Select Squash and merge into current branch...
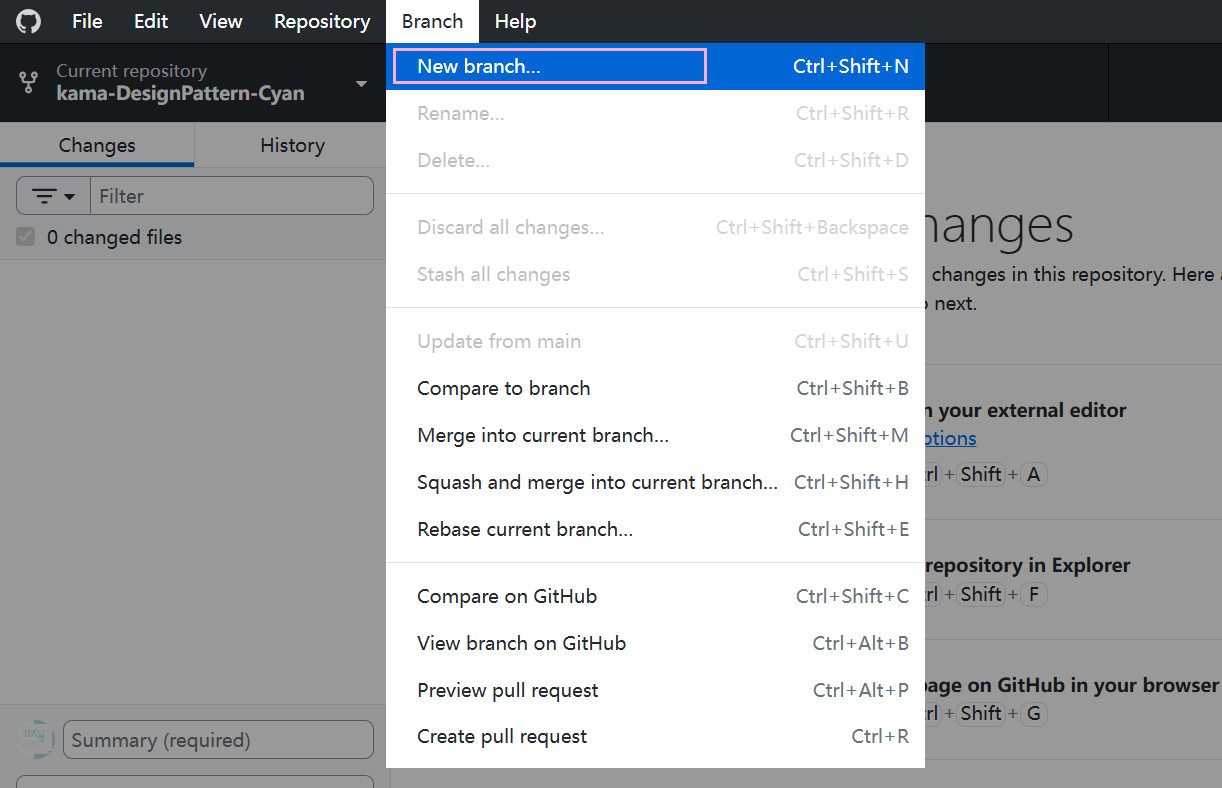This screenshot has height=788, width=1222. point(655,482)
